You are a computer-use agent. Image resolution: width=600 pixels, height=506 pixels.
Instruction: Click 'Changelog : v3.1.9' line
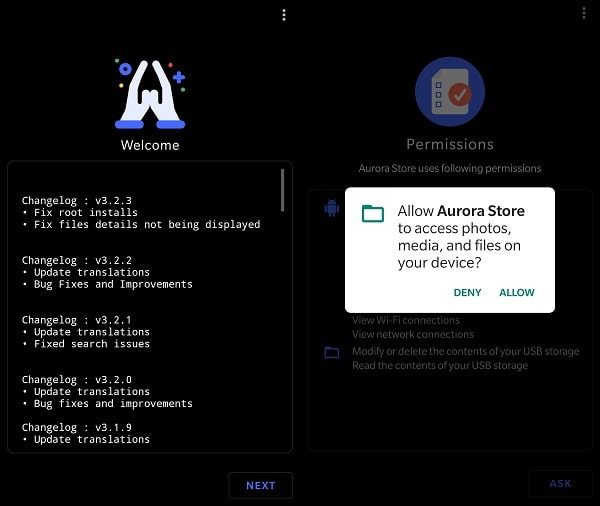tap(77, 427)
